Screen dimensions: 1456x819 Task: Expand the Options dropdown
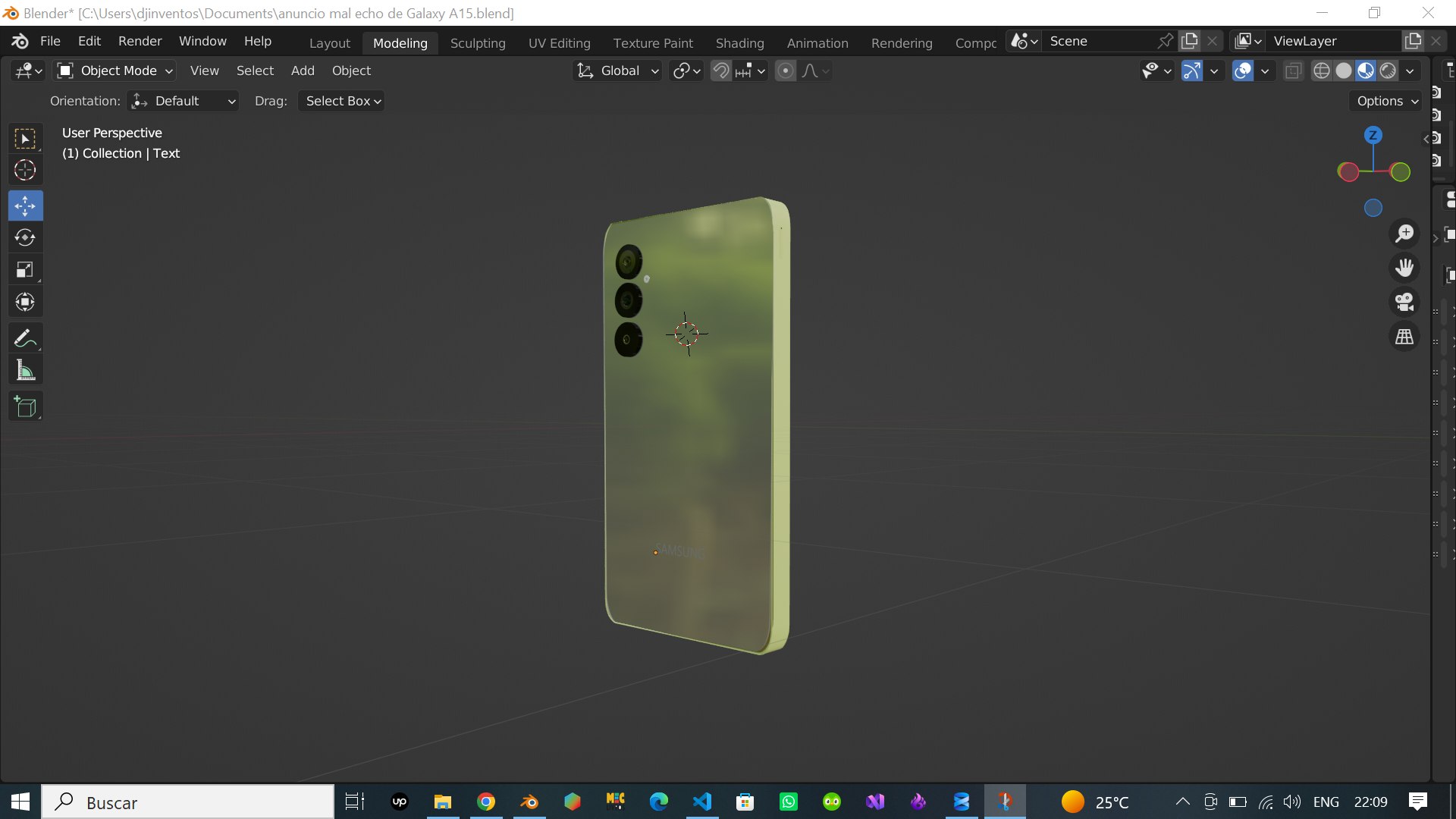click(x=1386, y=101)
